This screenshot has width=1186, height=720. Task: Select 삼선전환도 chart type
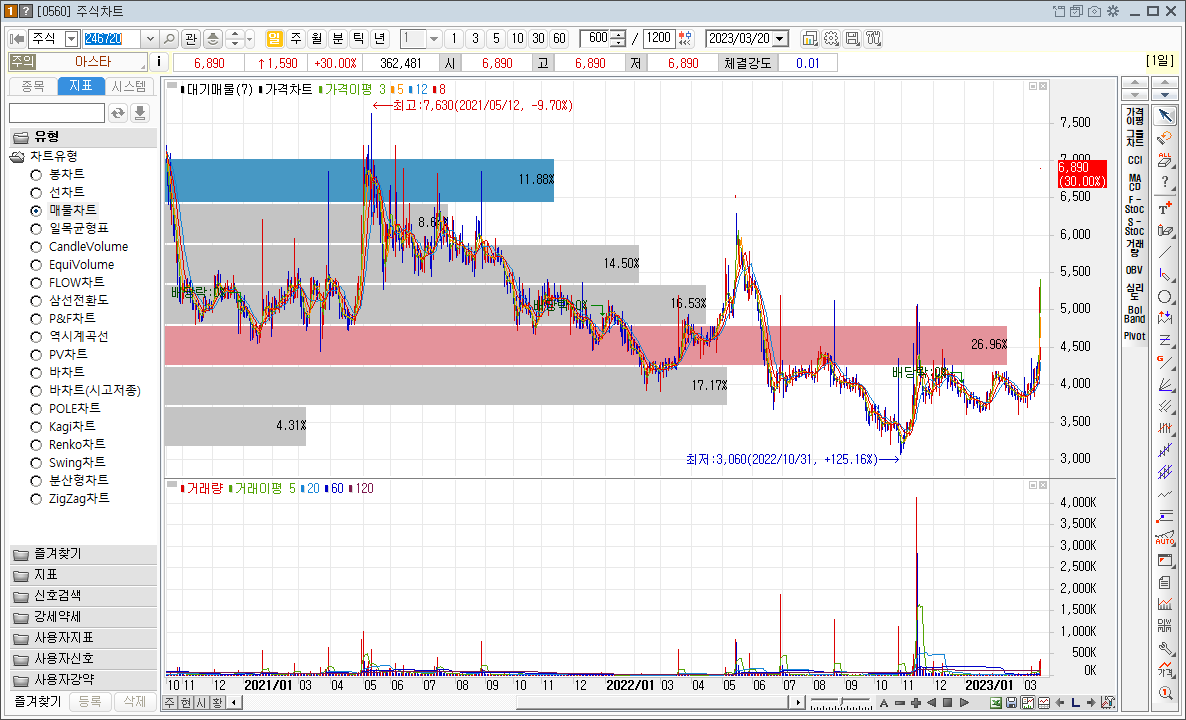[x=36, y=300]
